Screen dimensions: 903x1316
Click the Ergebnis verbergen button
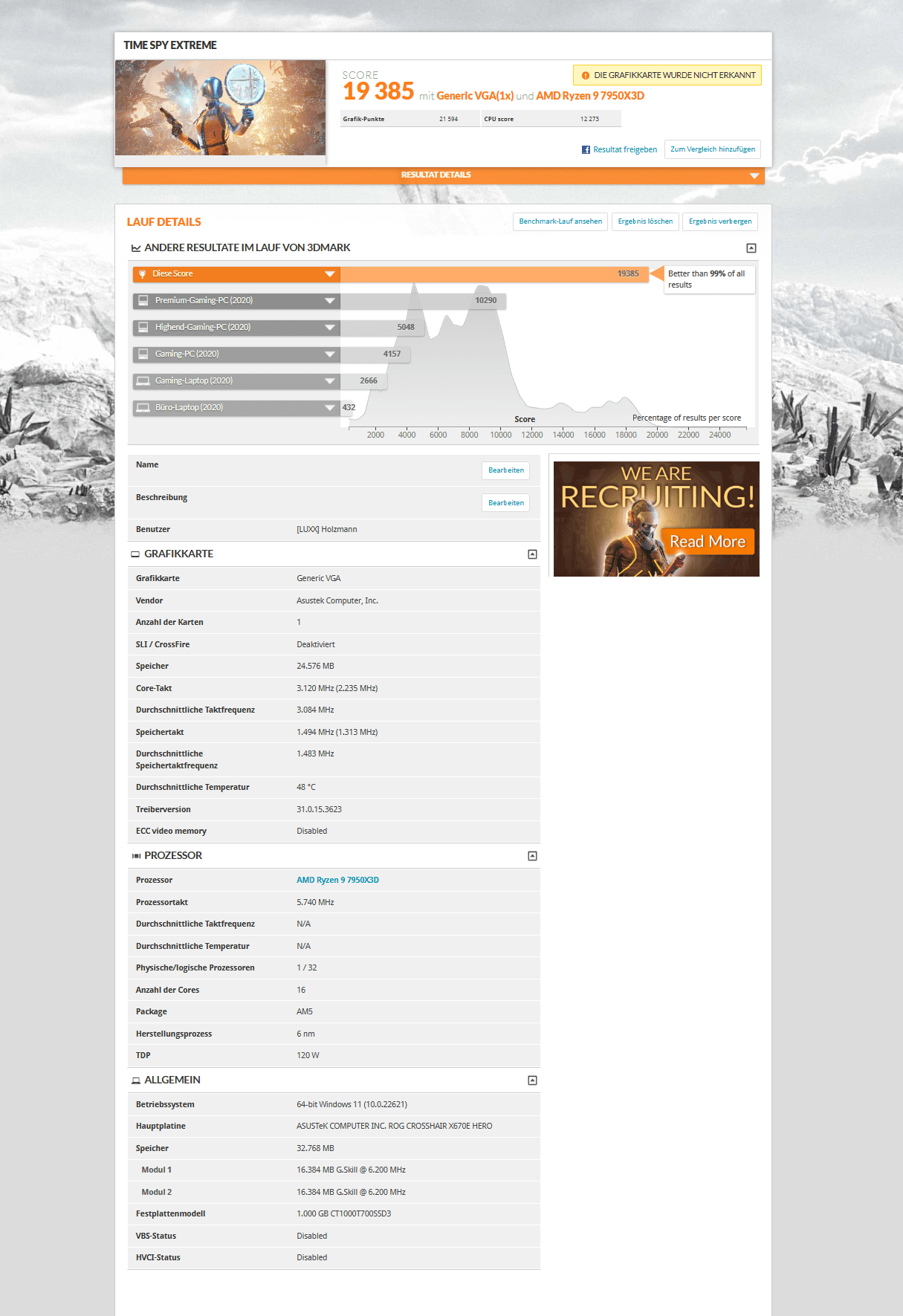[x=720, y=221]
